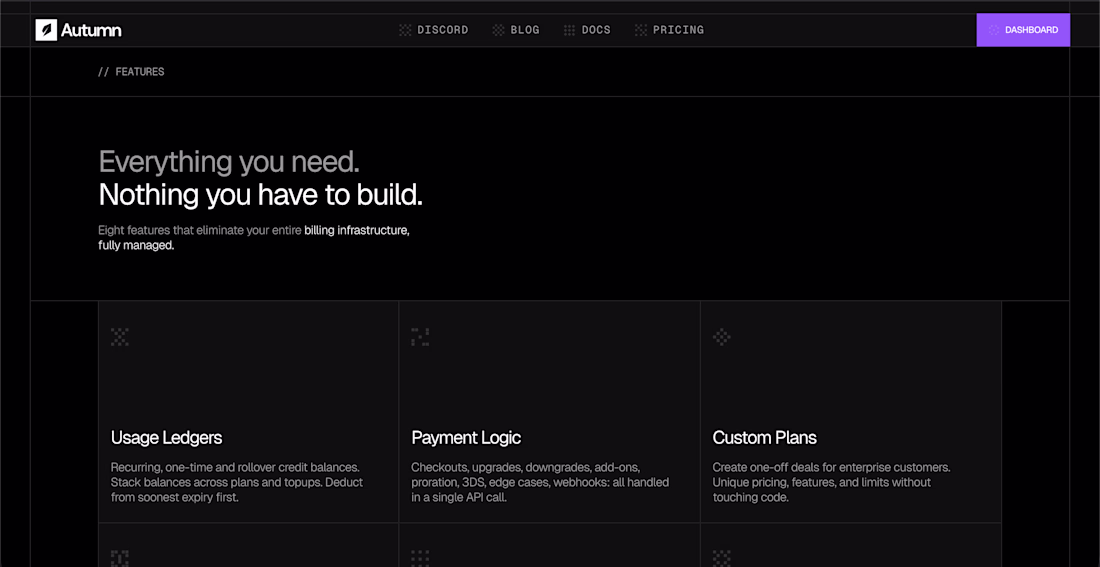Click the Usage Ledgers card title
The width and height of the screenshot is (1100, 567).
point(166,438)
